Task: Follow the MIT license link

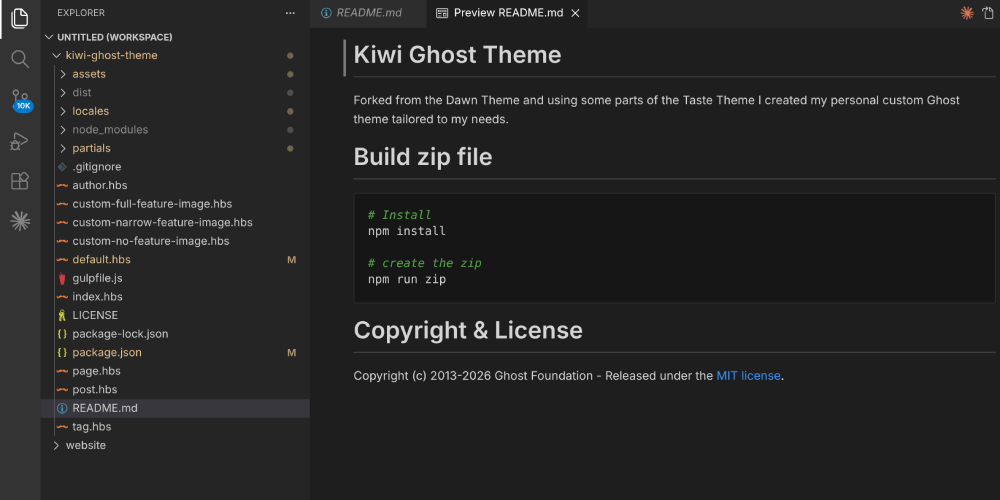Action: tap(748, 376)
